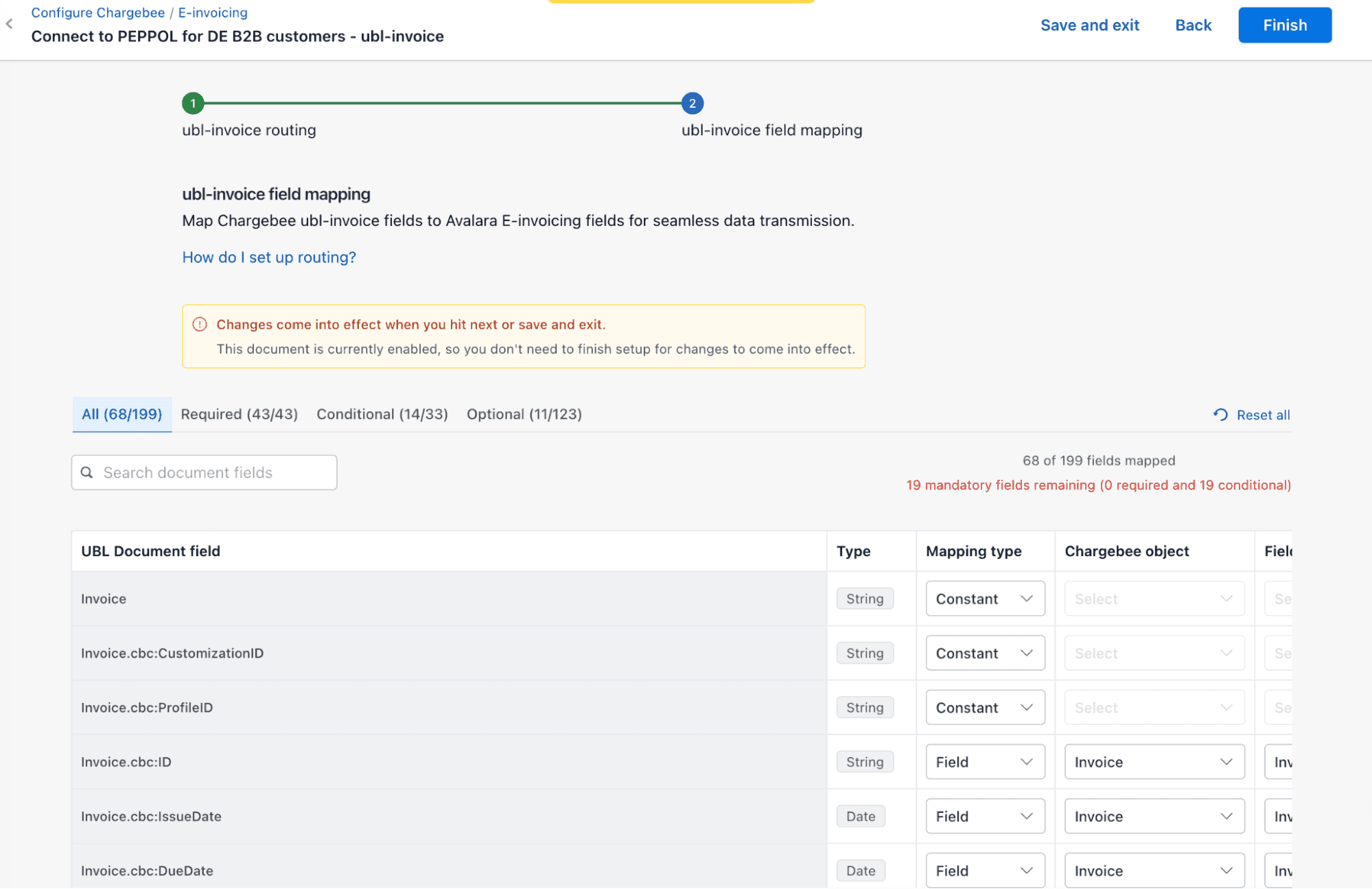Open the Optional (11/123) tab
This screenshot has width=1372, height=889.
click(524, 414)
